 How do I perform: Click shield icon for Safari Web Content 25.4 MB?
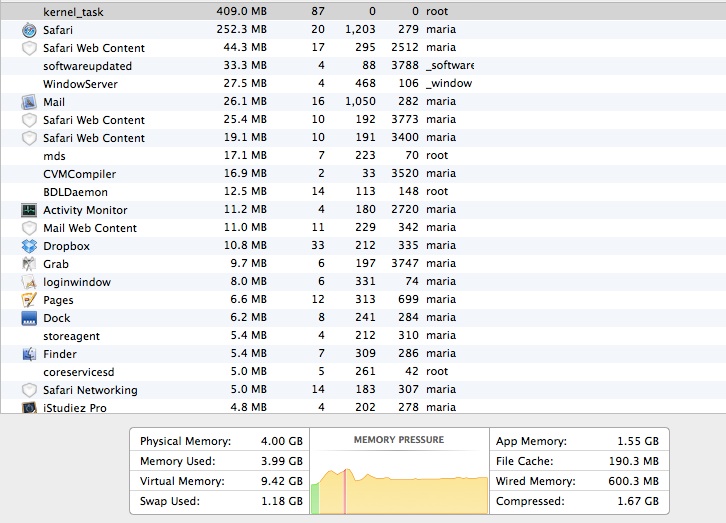29,120
